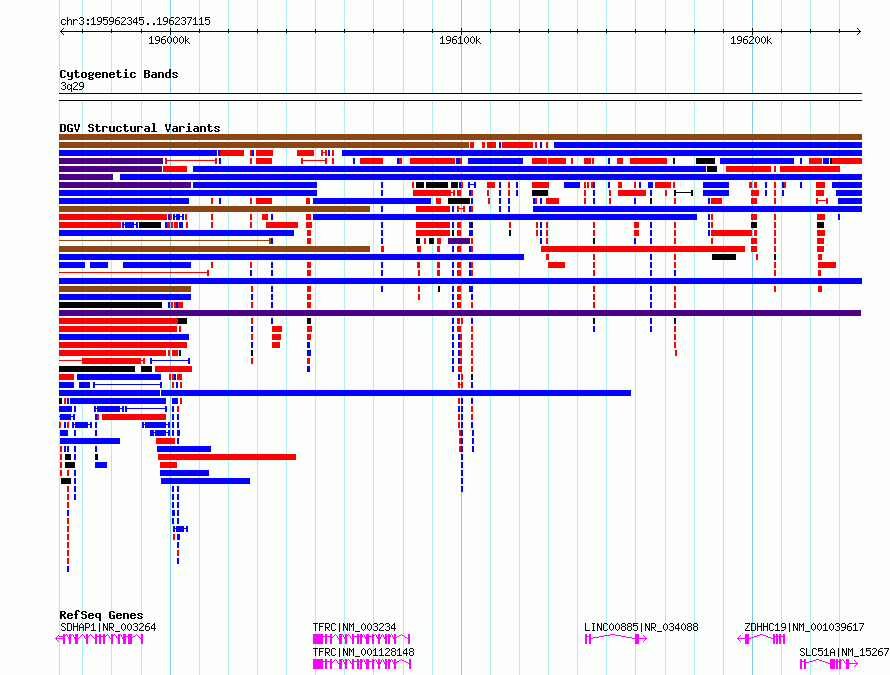Open the SLC51A gene label

(x=844, y=652)
